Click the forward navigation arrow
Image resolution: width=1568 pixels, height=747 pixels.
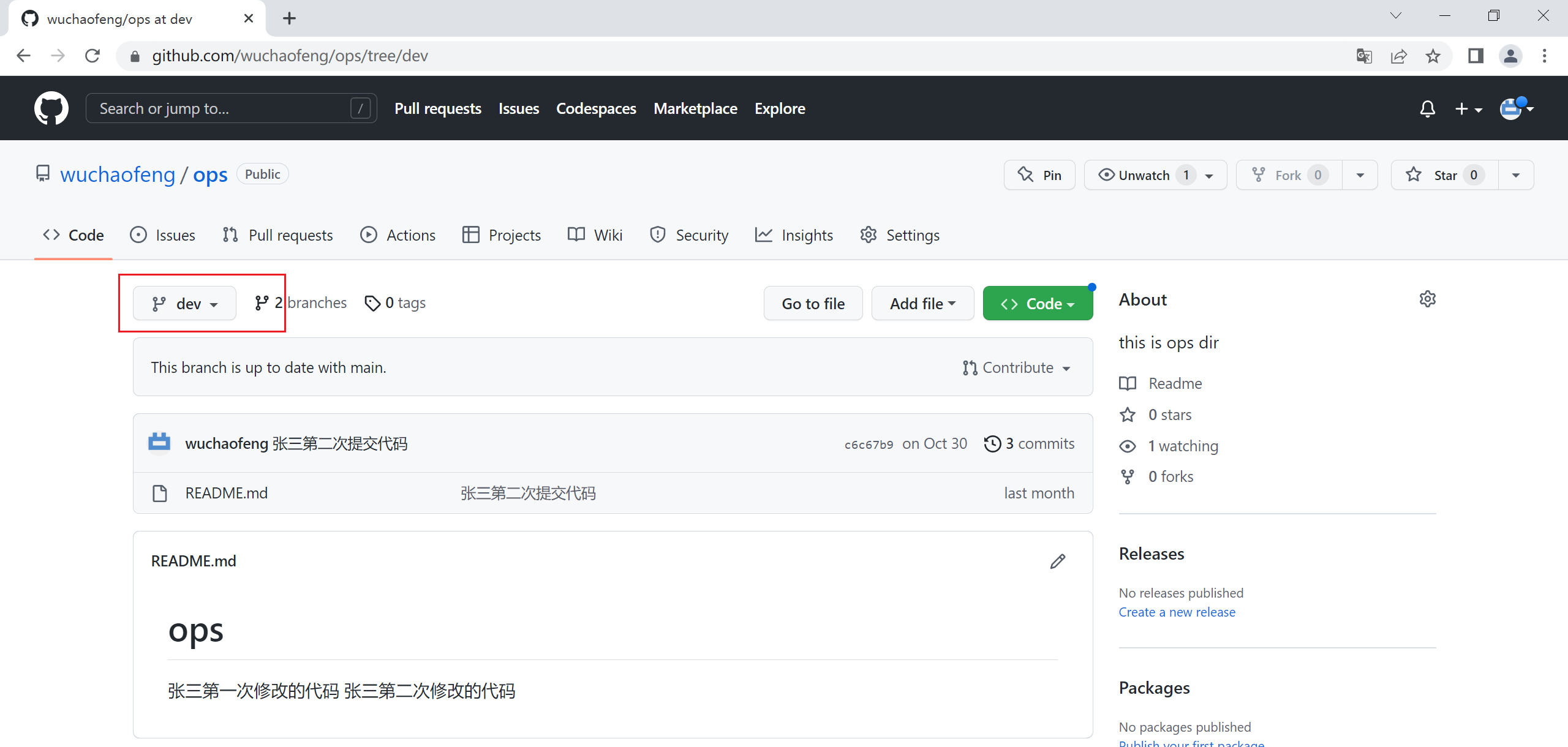58,56
